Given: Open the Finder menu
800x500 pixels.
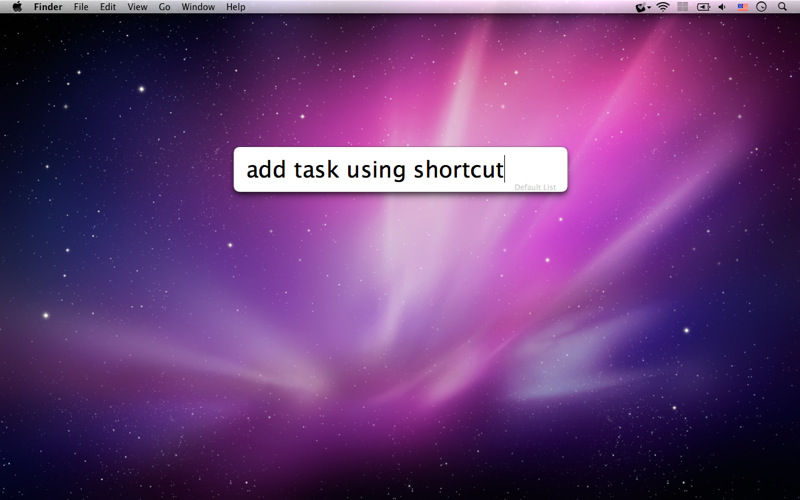Looking at the screenshot, I should pos(48,7).
